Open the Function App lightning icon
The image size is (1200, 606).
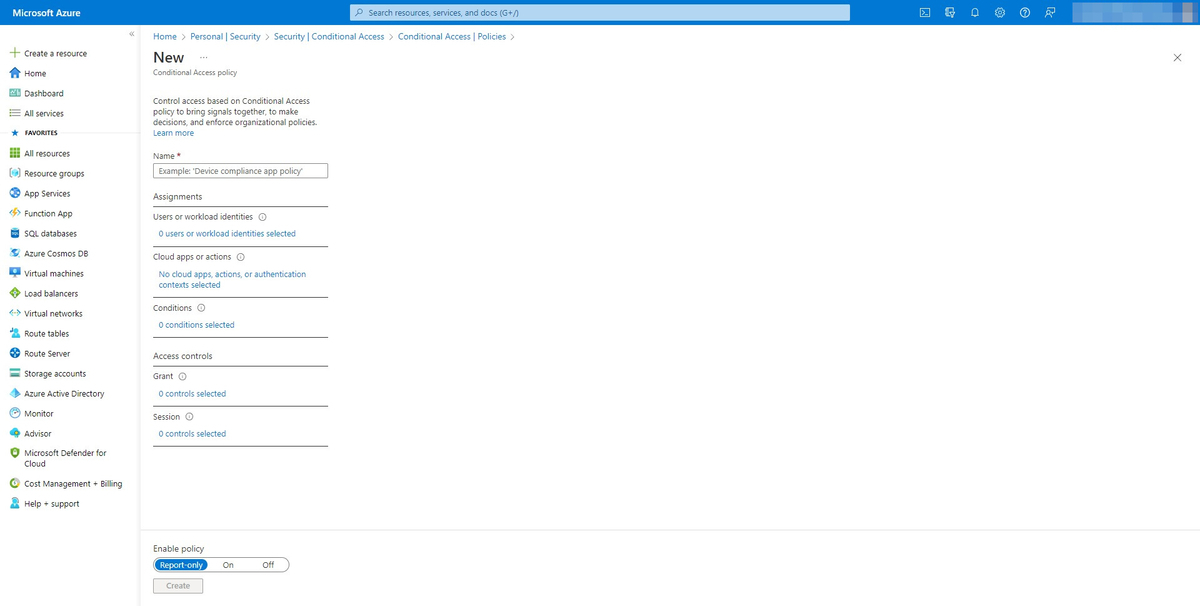(x=15, y=213)
